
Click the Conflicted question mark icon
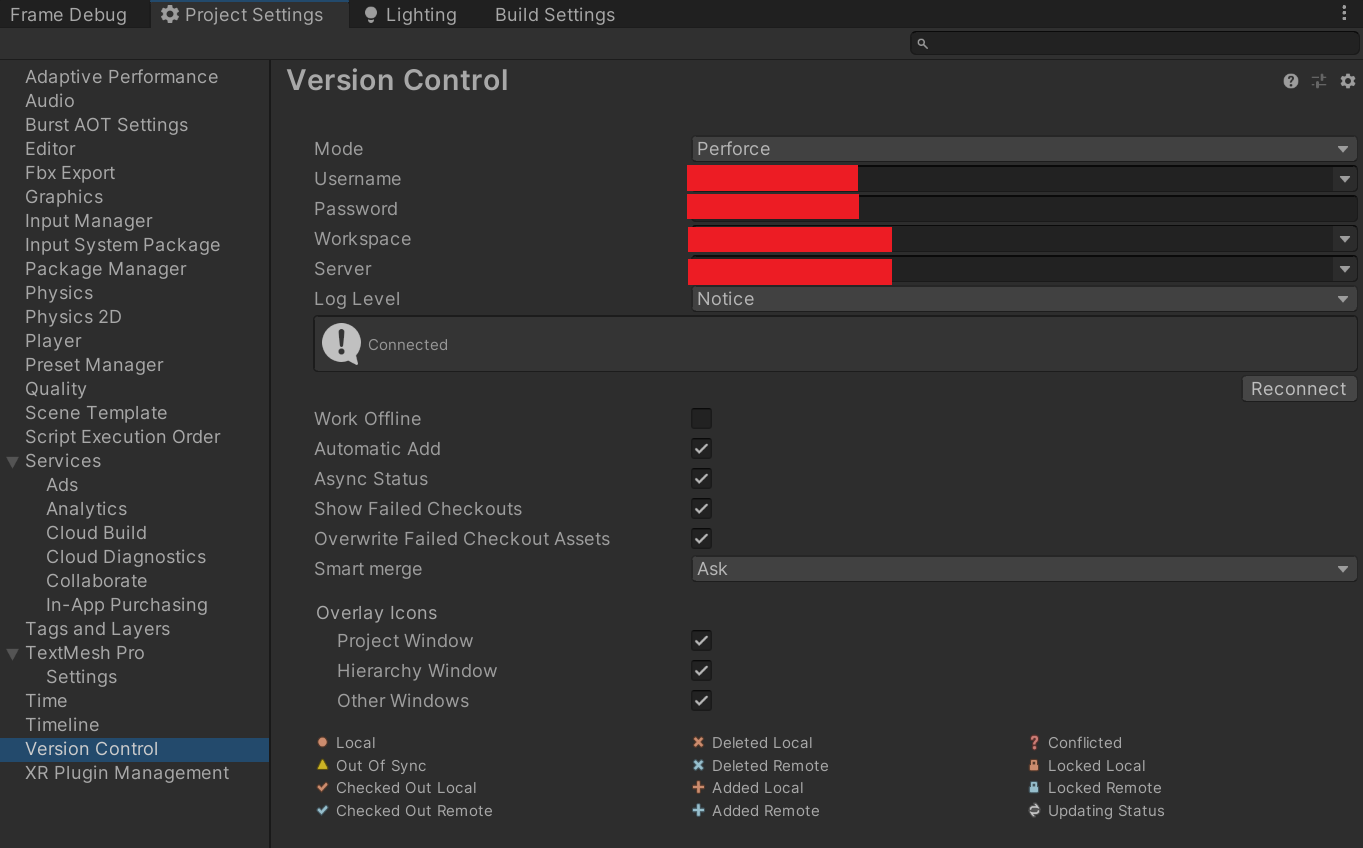tap(1034, 742)
